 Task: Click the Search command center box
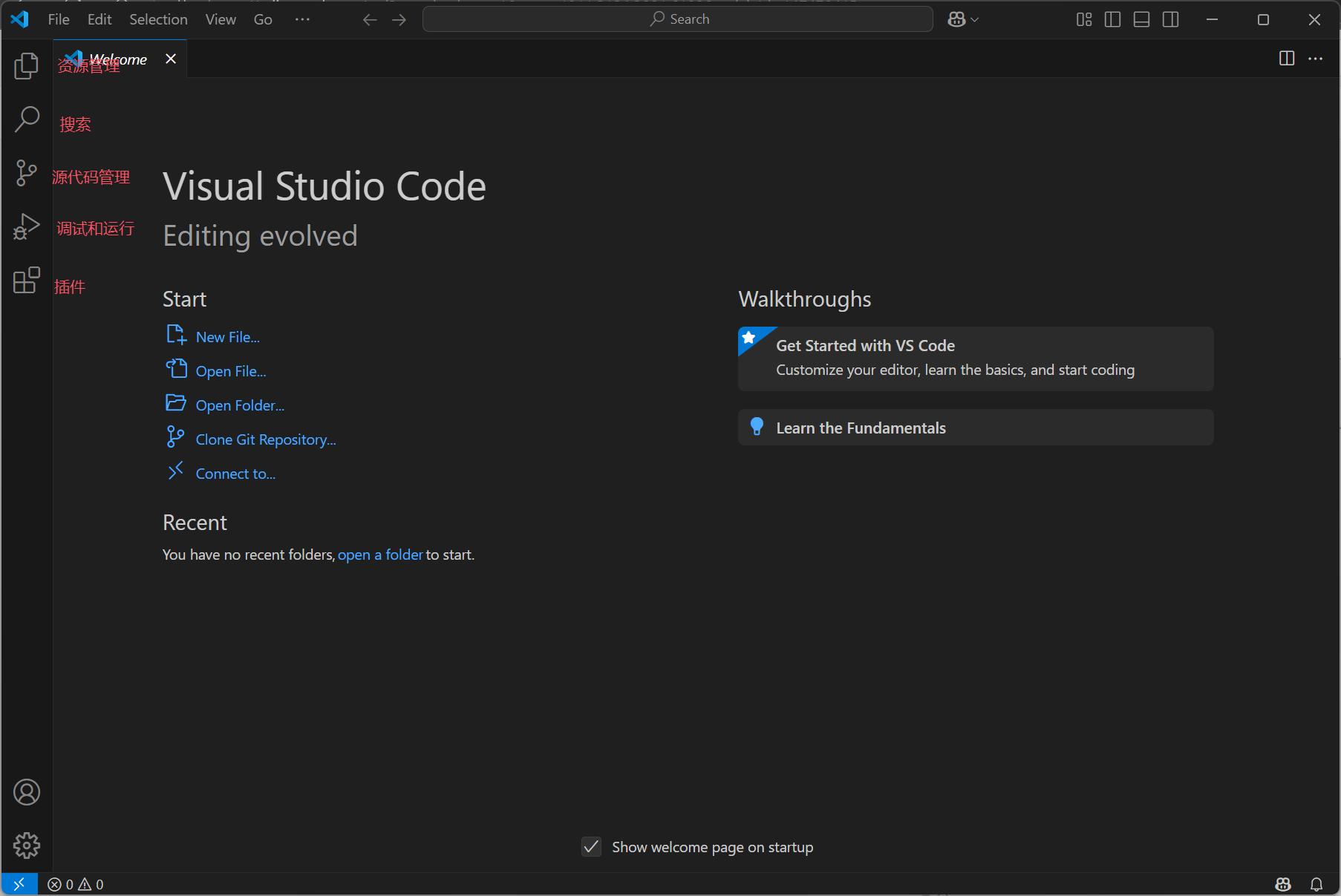click(x=678, y=19)
